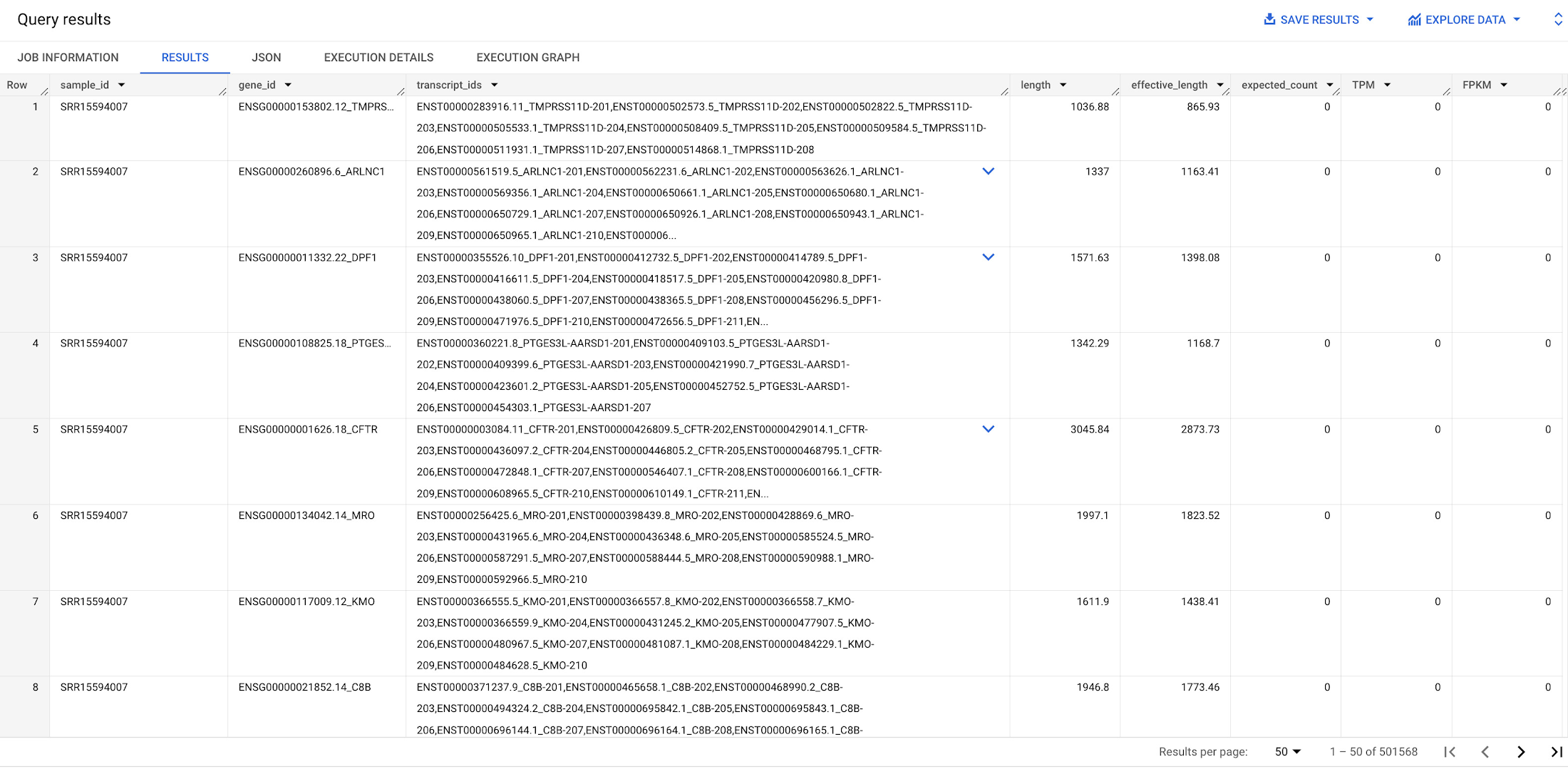Click the MRO row transcript_ids cell
This screenshot has width=1568, height=769.
click(708, 547)
